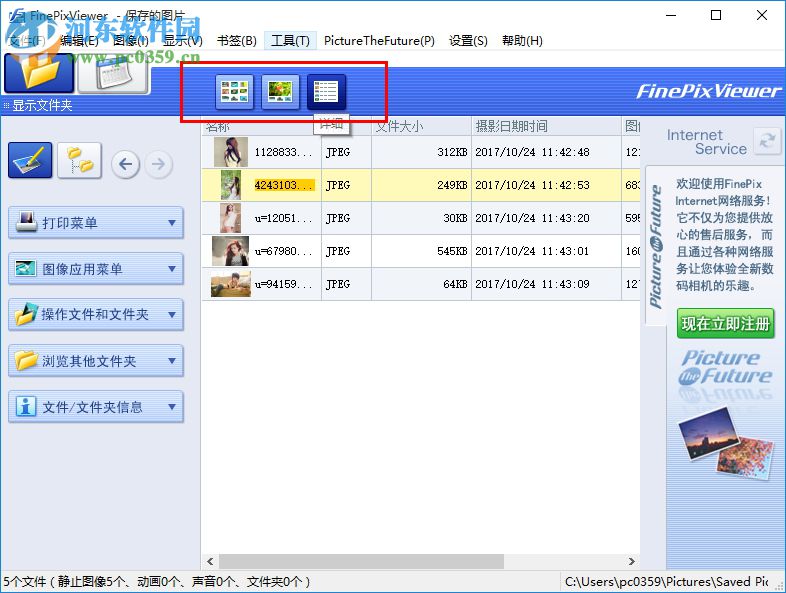Select the thumbnail of file u=12051...

click(231, 218)
